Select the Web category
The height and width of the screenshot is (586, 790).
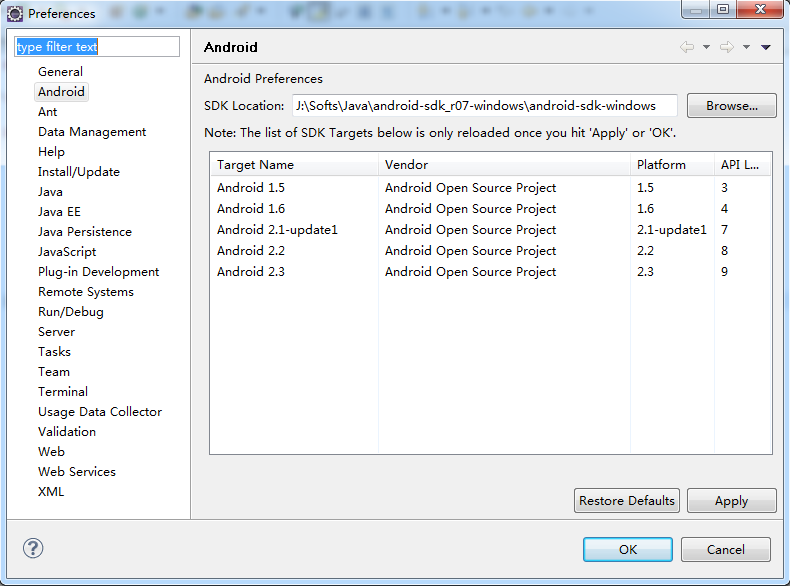coord(51,451)
